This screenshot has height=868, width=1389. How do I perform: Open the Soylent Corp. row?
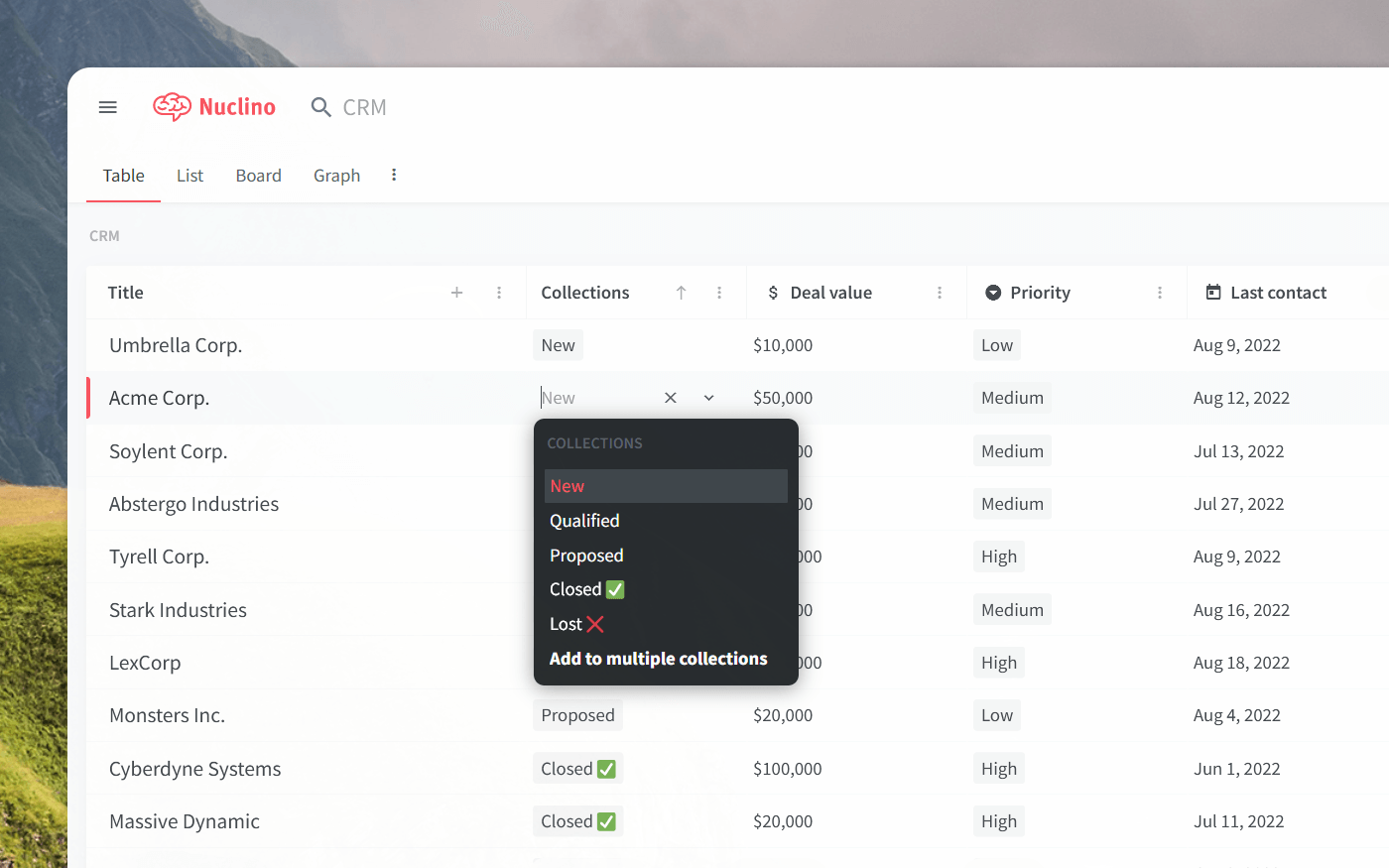pos(169,451)
